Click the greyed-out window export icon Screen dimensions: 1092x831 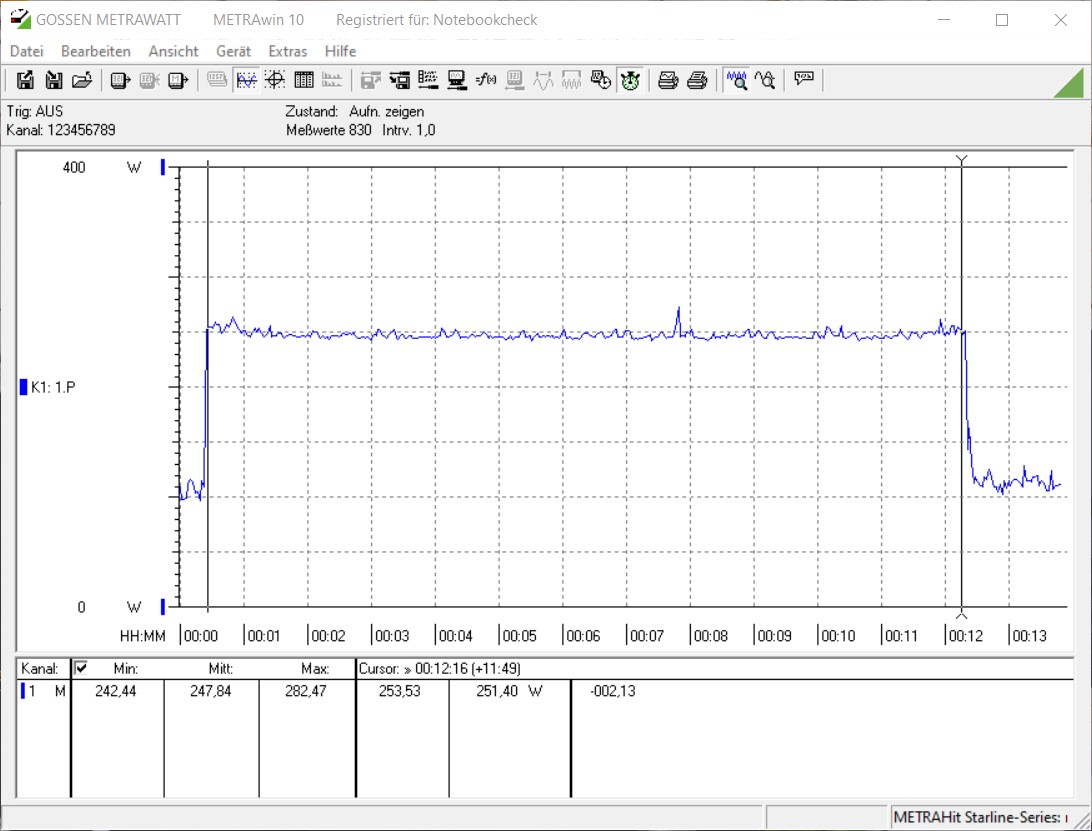370,80
